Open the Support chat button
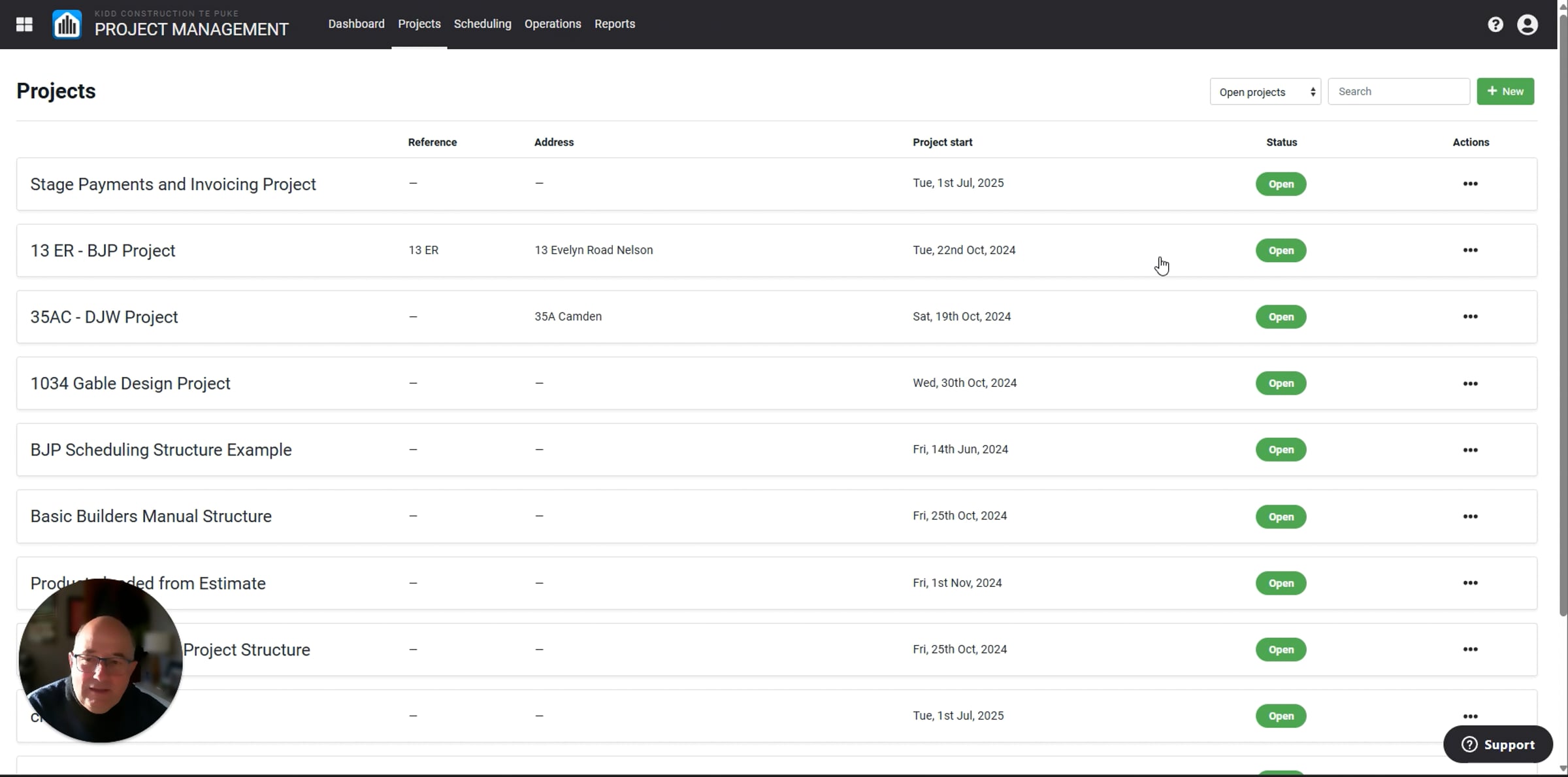The image size is (1568, 777). [x=1497, y=744]
